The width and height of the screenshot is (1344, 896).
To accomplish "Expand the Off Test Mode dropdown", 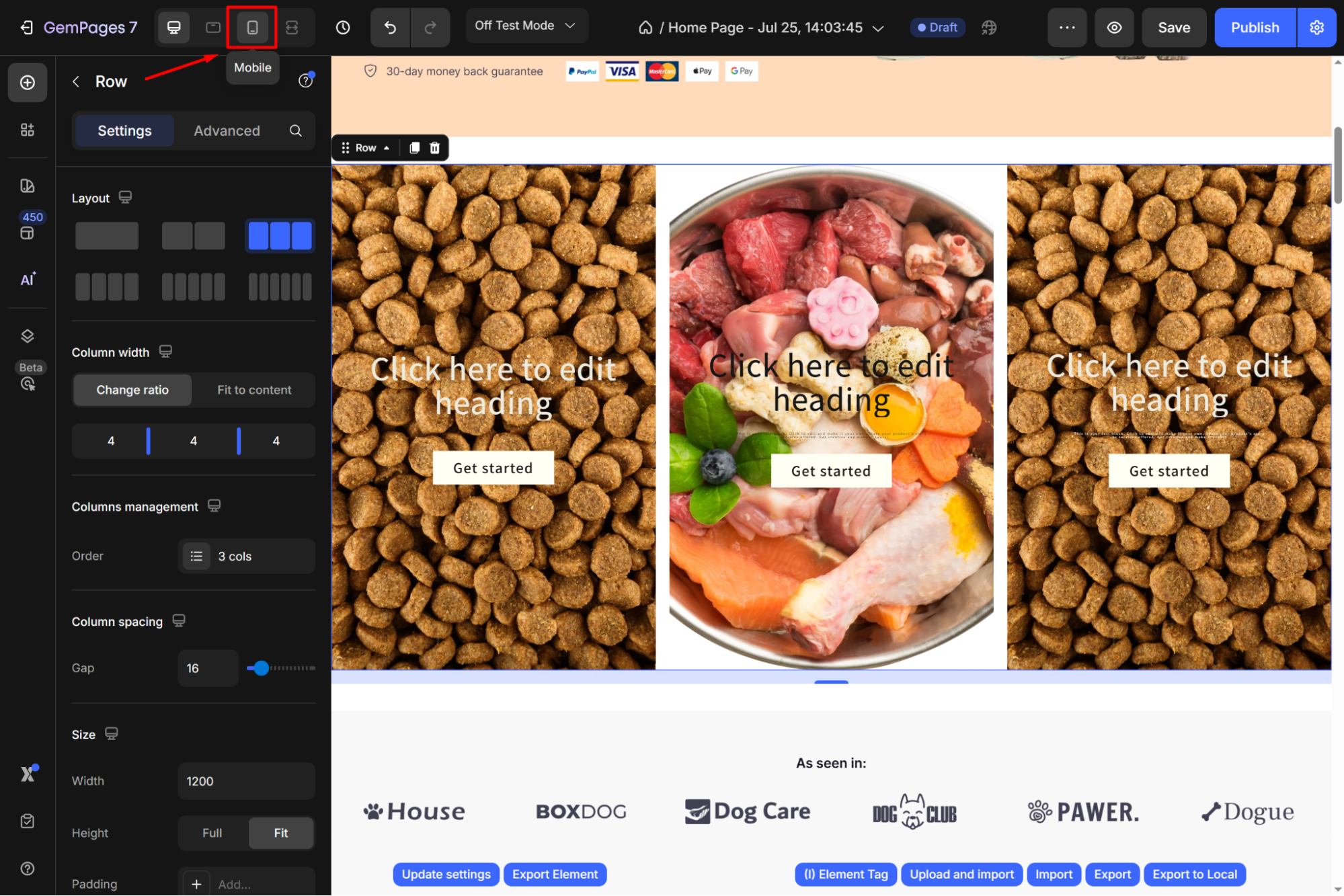I will (x=526, y=26).
